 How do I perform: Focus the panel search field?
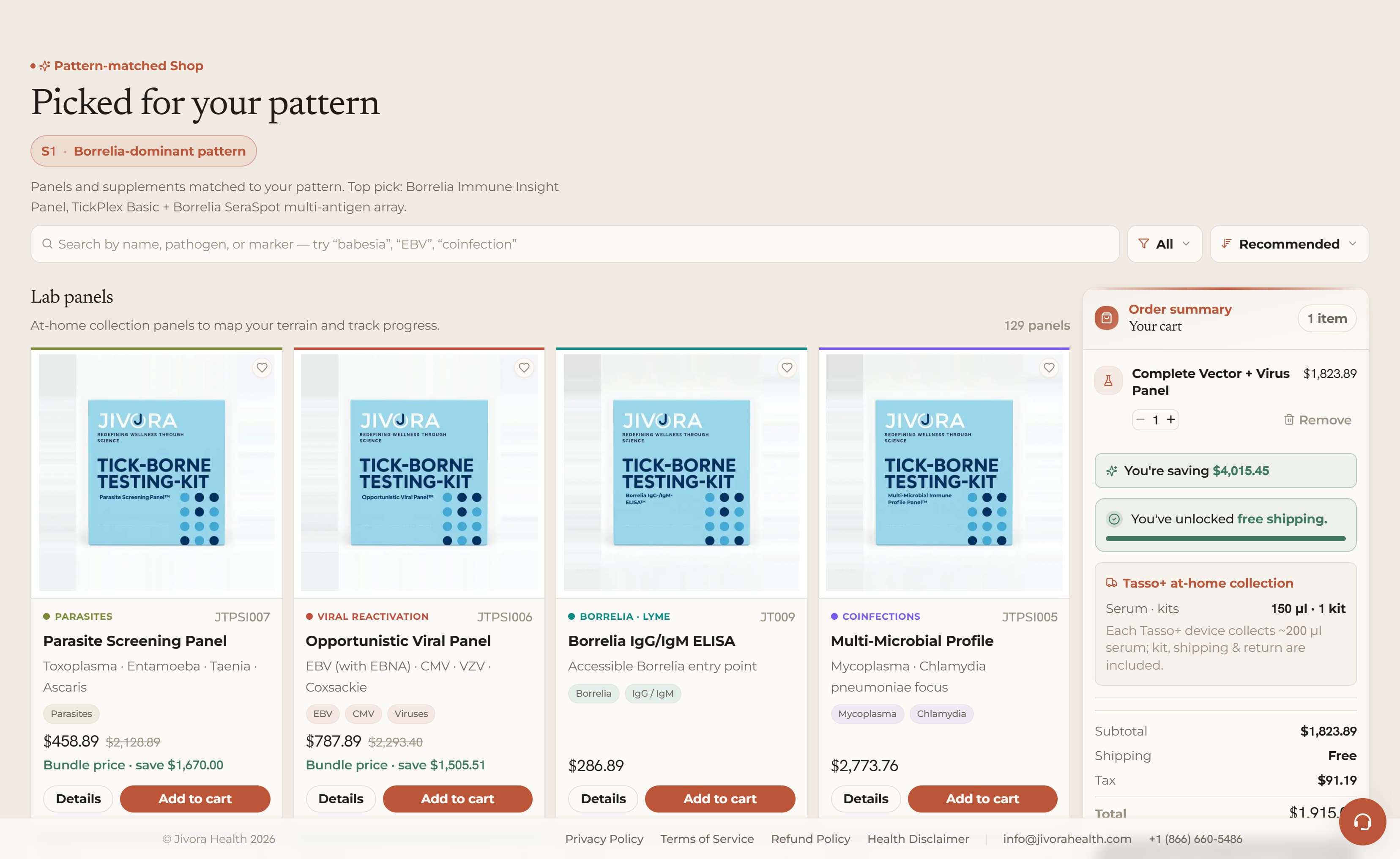575,244
